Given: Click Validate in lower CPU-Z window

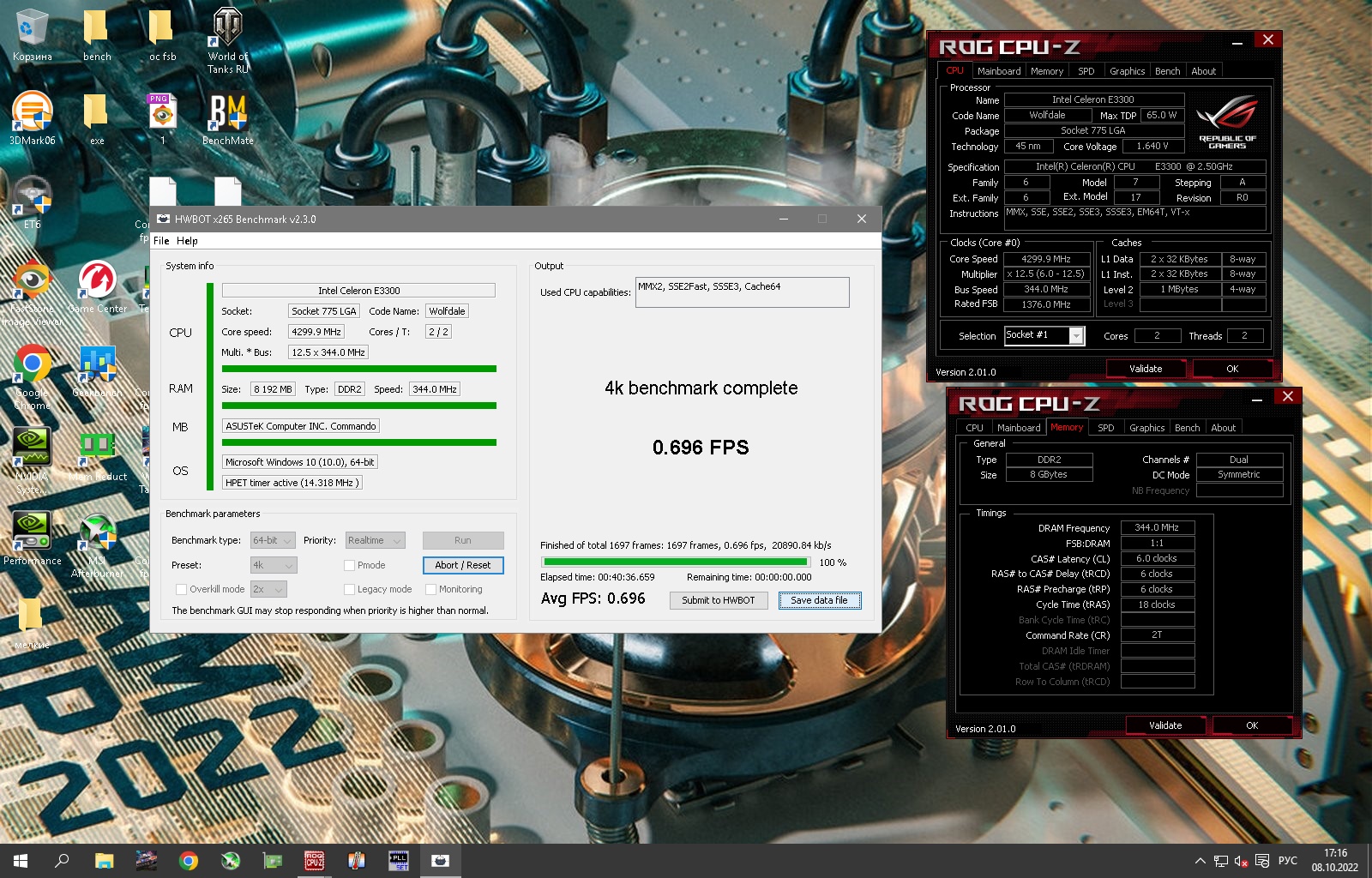Looking at the screenshot, I should (x=1165, y=725).
